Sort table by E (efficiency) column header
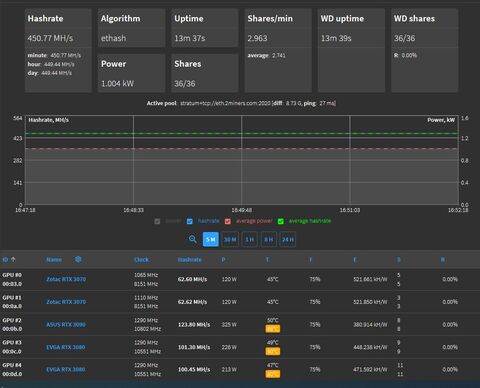The width and height of the screenshot is (480, 388). point(355,260)
